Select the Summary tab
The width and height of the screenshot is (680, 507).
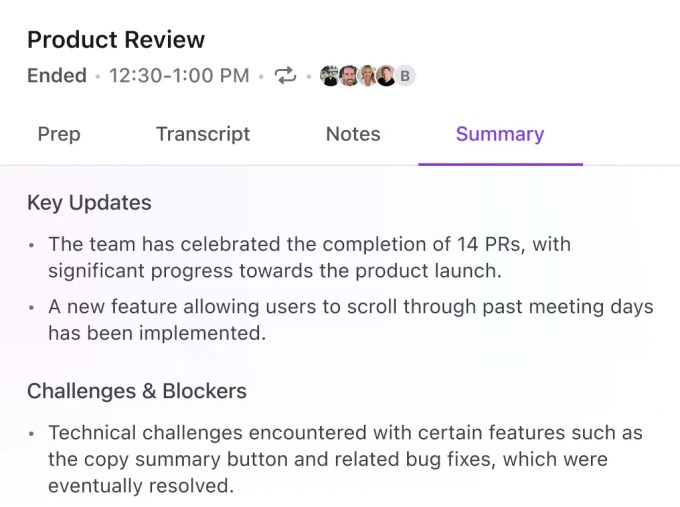click(500, 134)
